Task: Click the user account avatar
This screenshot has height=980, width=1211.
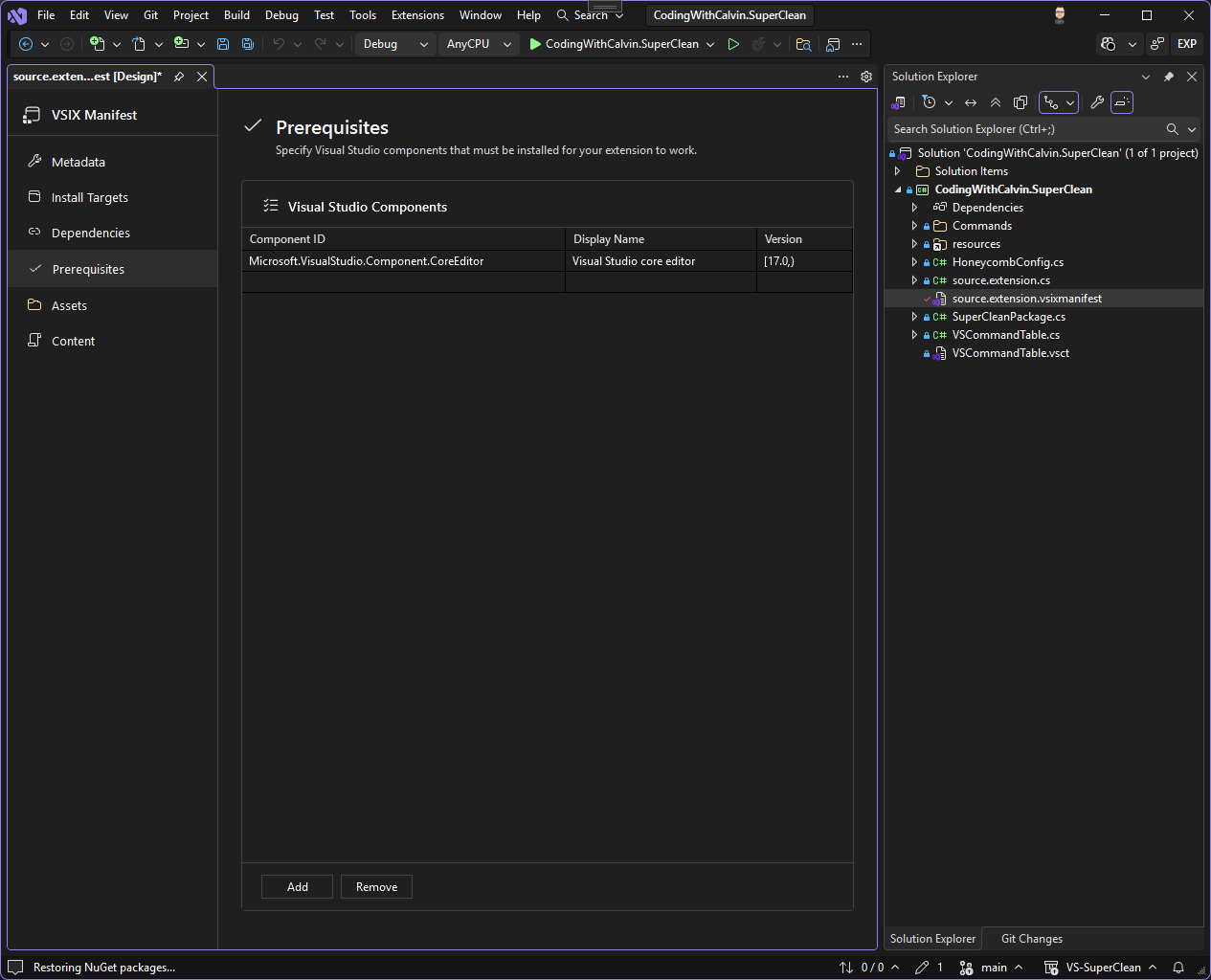Action: [x=1060, y=15]
